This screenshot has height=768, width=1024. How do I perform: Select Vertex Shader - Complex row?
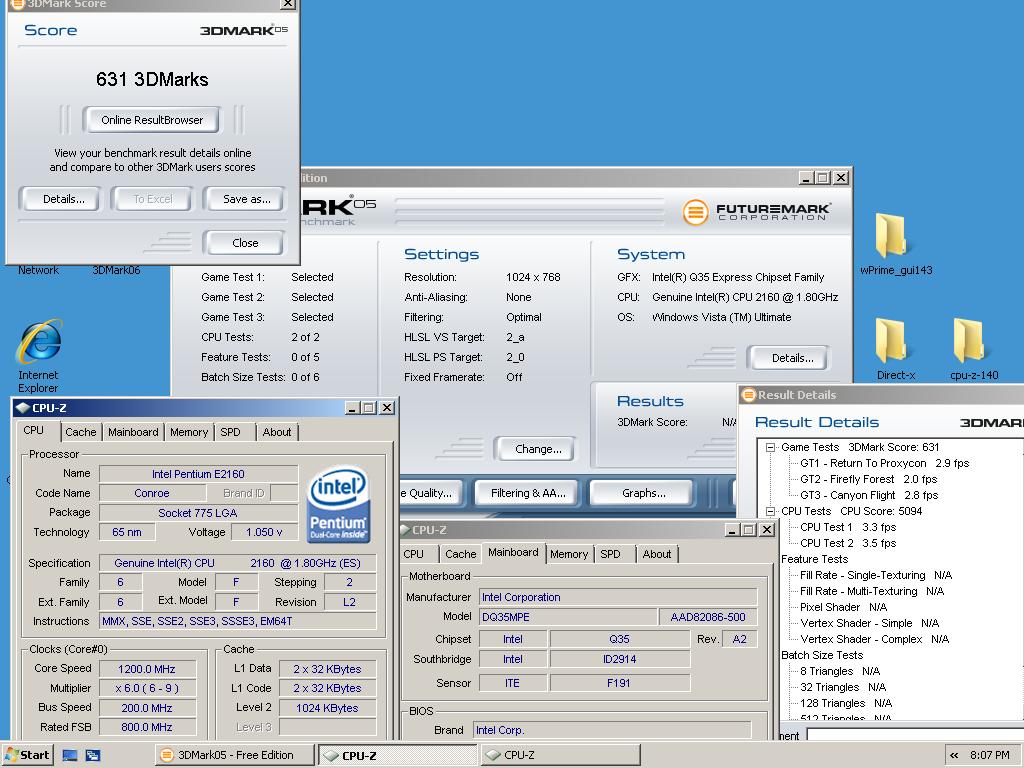click(874, 639)
